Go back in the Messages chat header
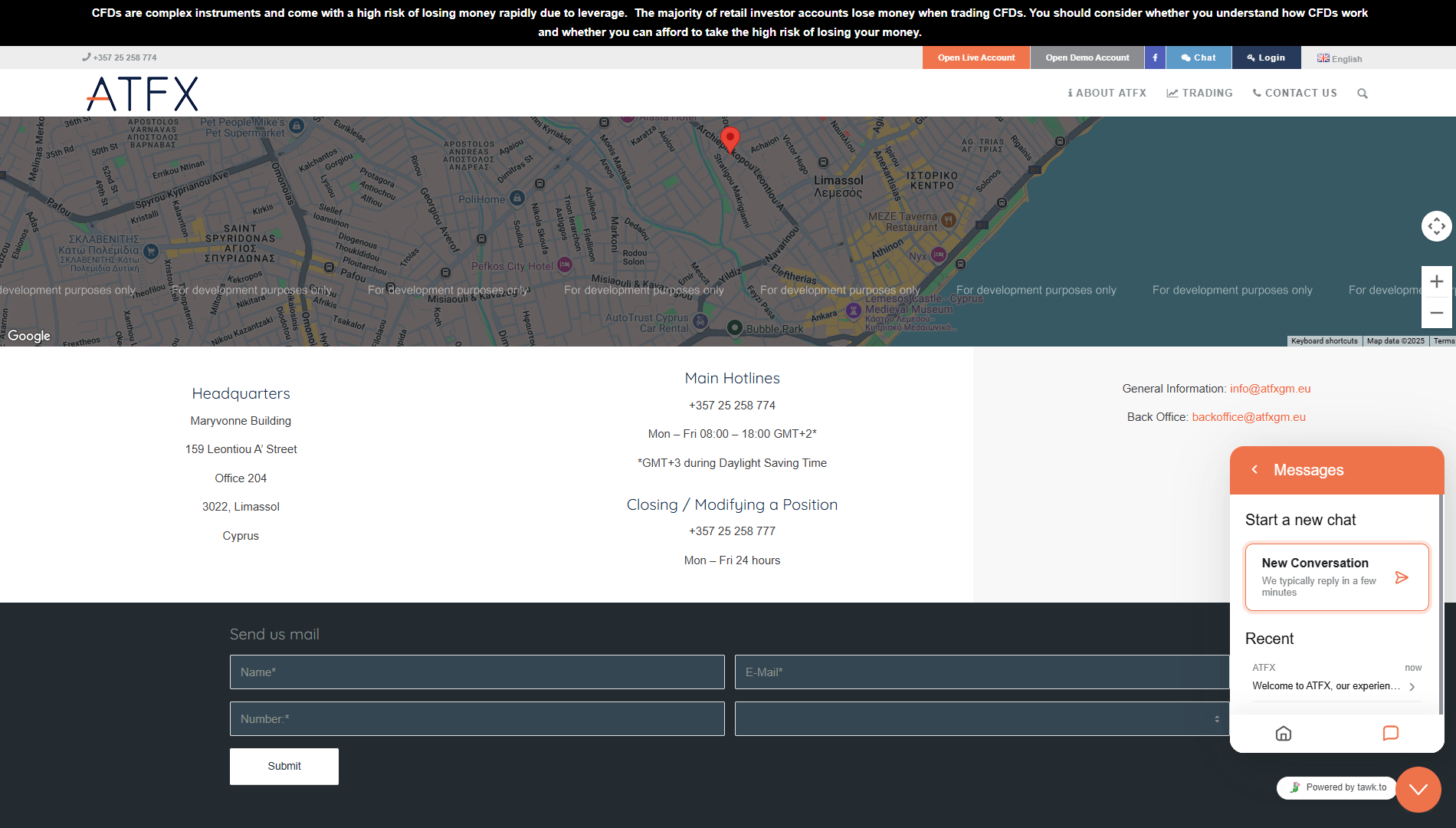The height and width of the screenshot is (828, 1456). (x=1254, y=469)
